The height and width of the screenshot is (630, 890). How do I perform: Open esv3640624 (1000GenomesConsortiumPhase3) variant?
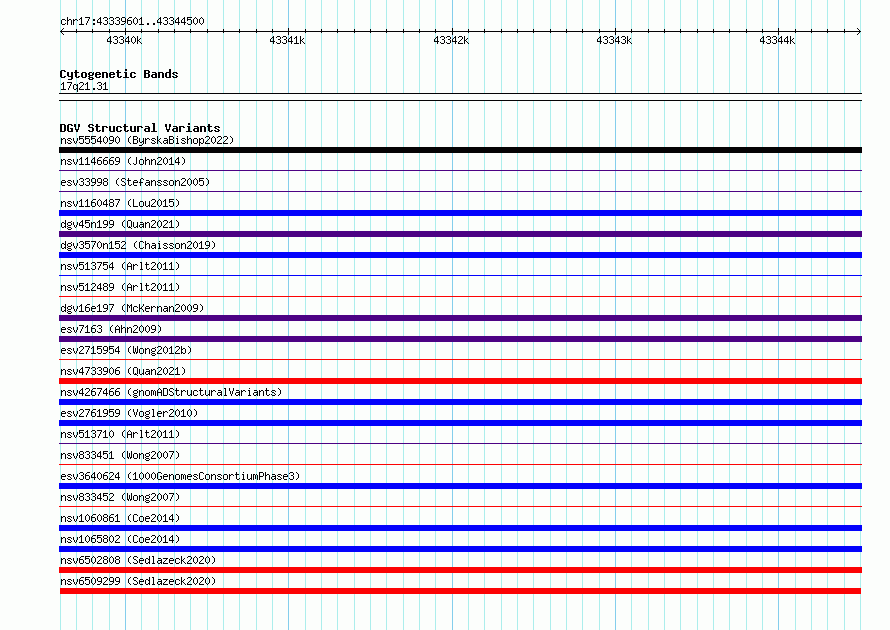click(x=180, y=476)
